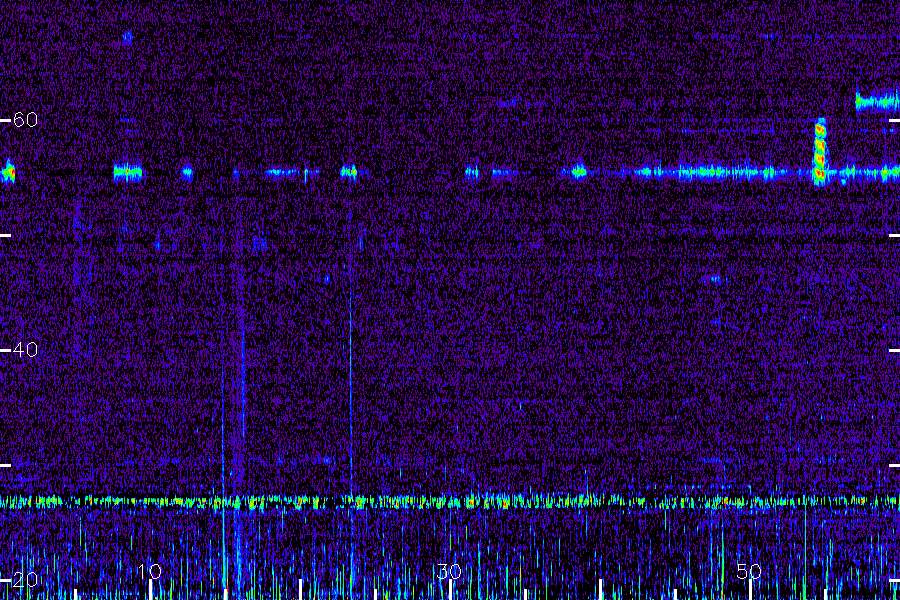Click the "20" frequency axis label
Viewport: 900px width, 600px height.
(x=25, y=579)
